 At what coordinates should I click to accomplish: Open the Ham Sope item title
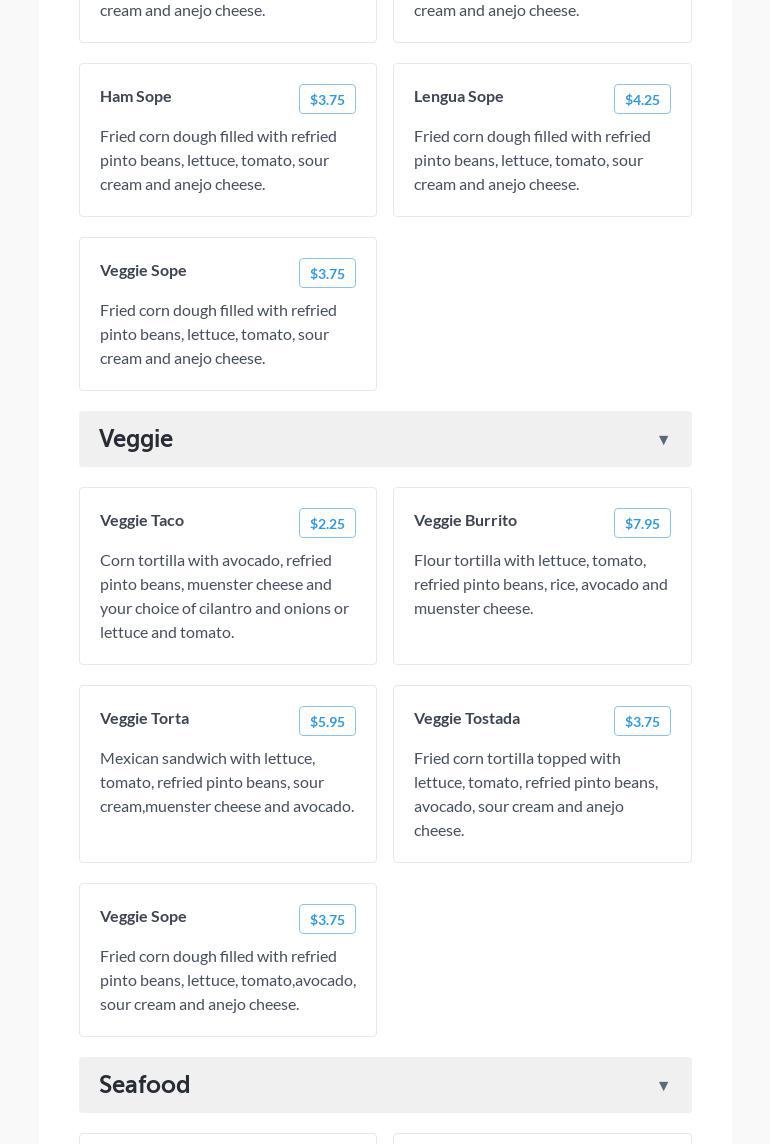point(136,96)
